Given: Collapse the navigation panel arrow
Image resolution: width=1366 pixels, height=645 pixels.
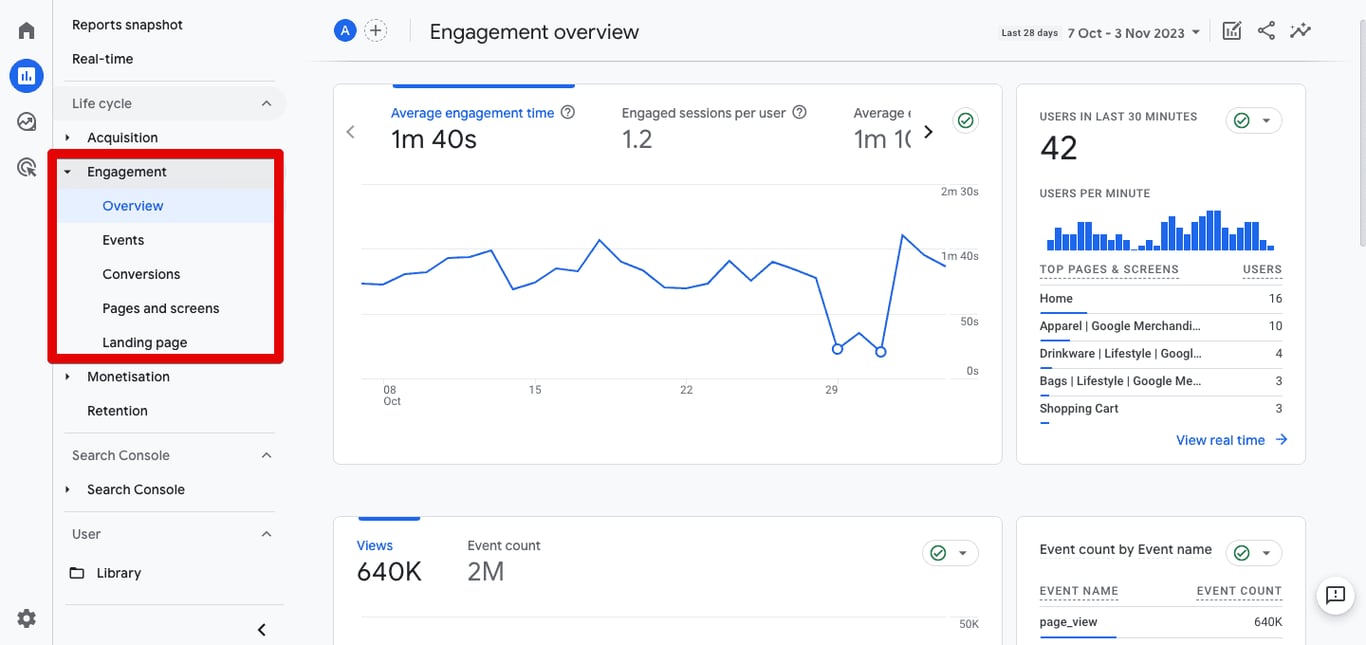Looking at the screenshot, I should pos(262,629).
